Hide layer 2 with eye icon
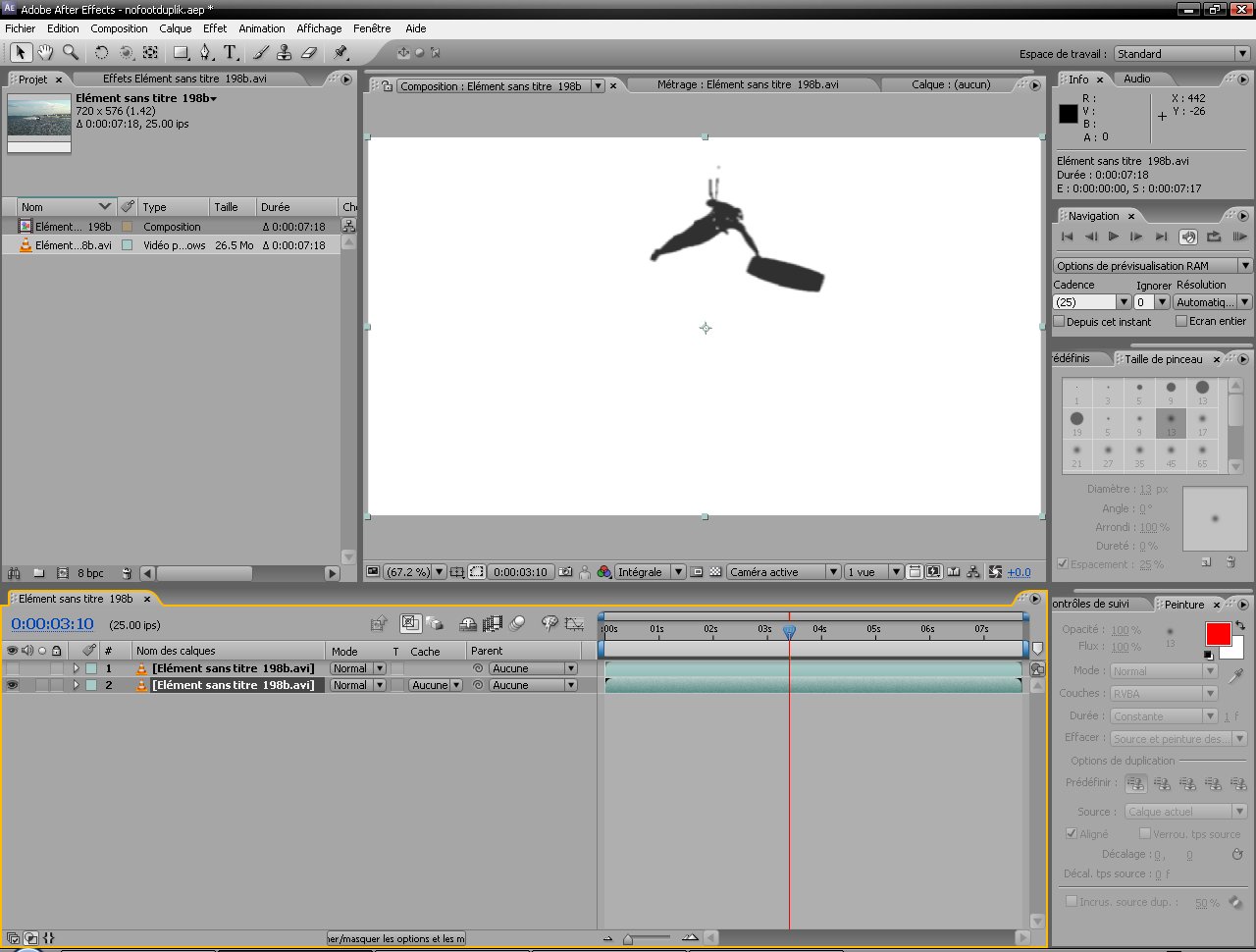 (12, 685)
